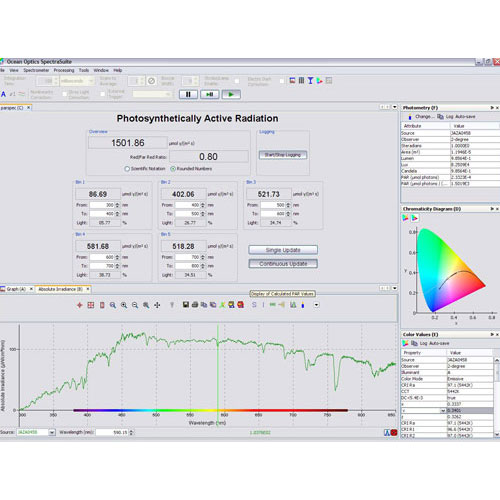Click the Wavelength (nm) input field
500x500 pixels.
point(112,432)
